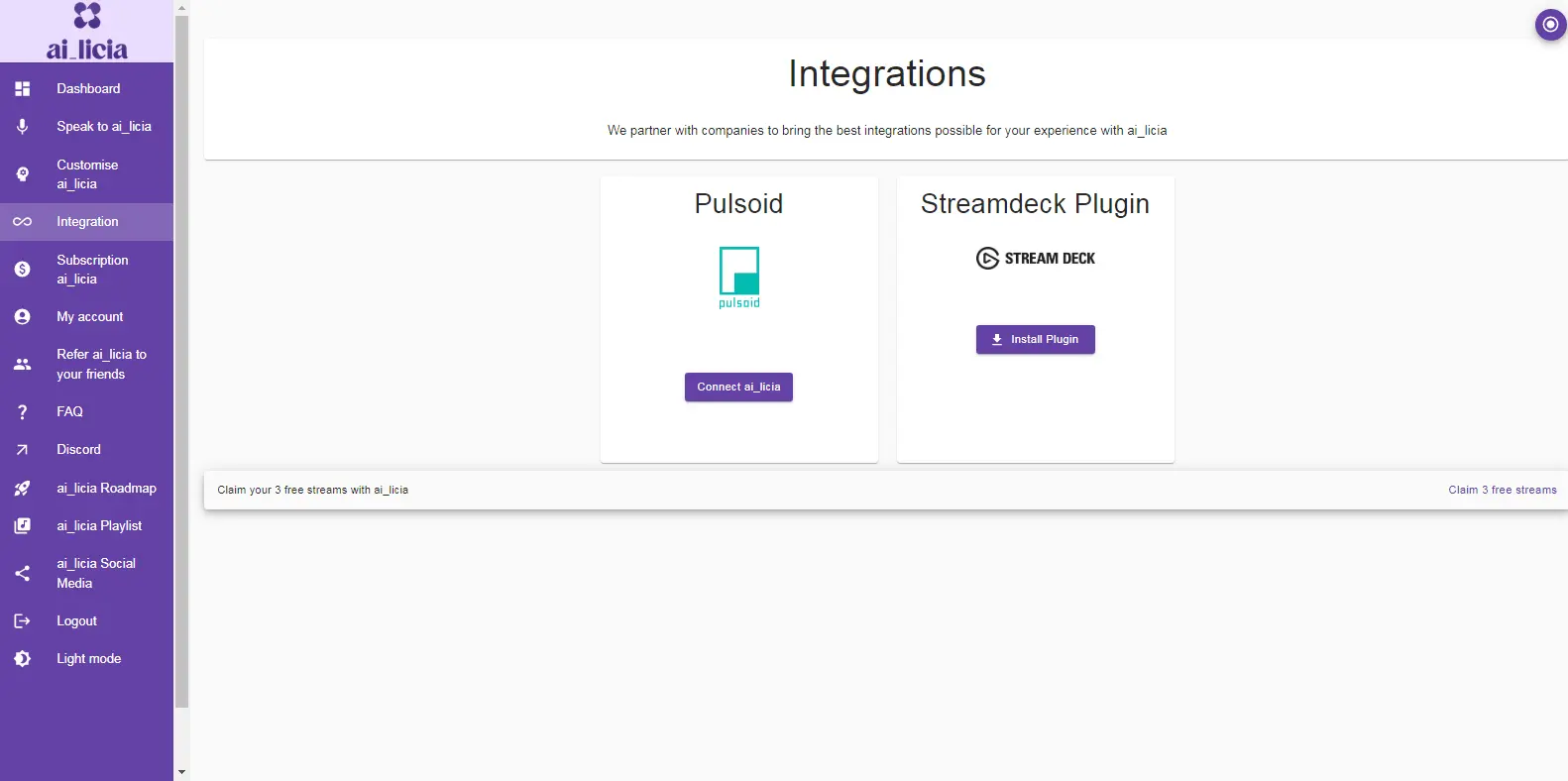Click the Integrations page heading
This screenshot has height=781, width=1568.
(887, 74)
